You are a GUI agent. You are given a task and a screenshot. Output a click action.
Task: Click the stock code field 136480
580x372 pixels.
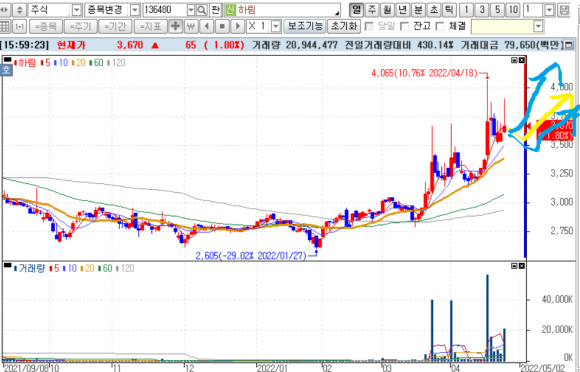point(165,10)
